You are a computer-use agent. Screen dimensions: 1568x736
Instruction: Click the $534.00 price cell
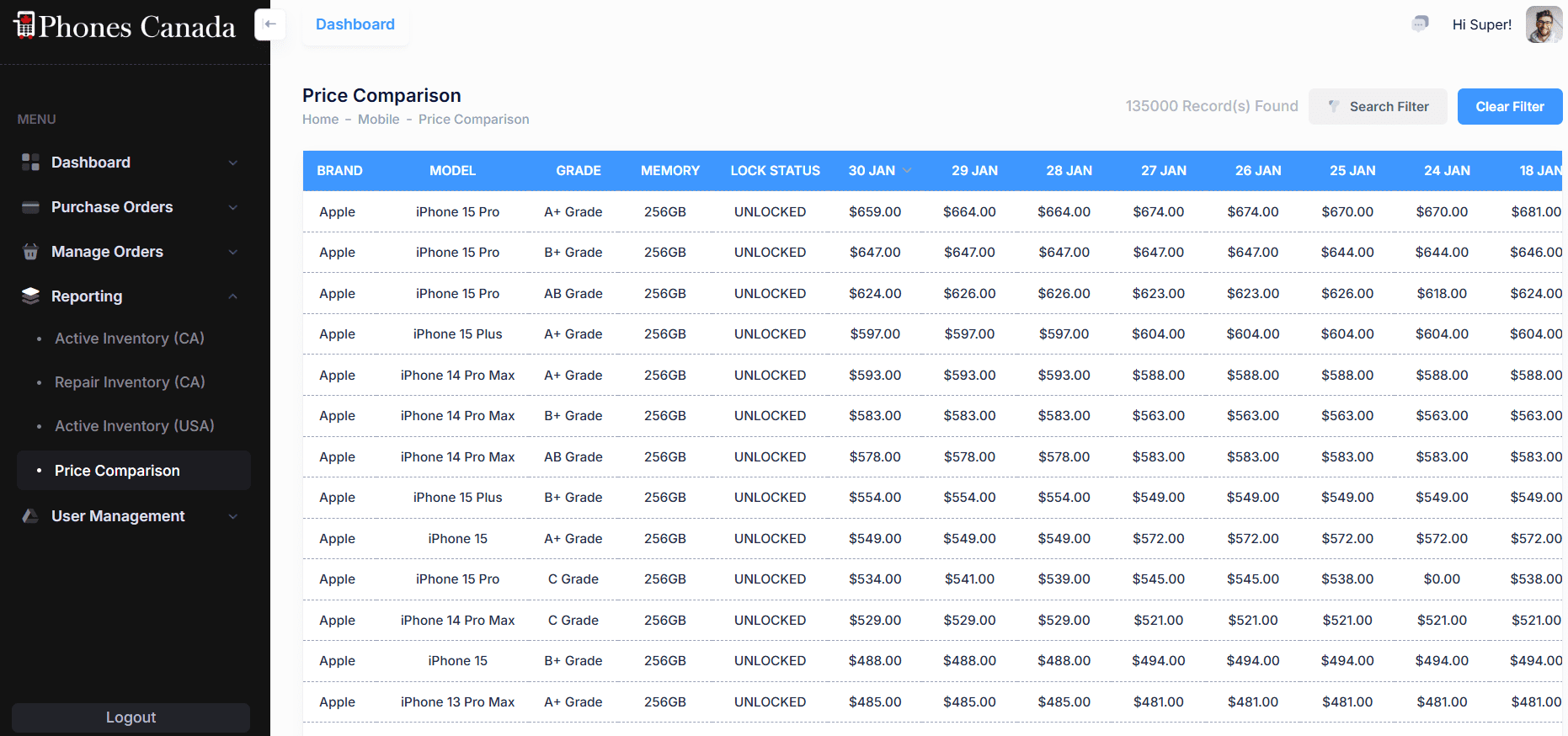[x=875, y=579]
